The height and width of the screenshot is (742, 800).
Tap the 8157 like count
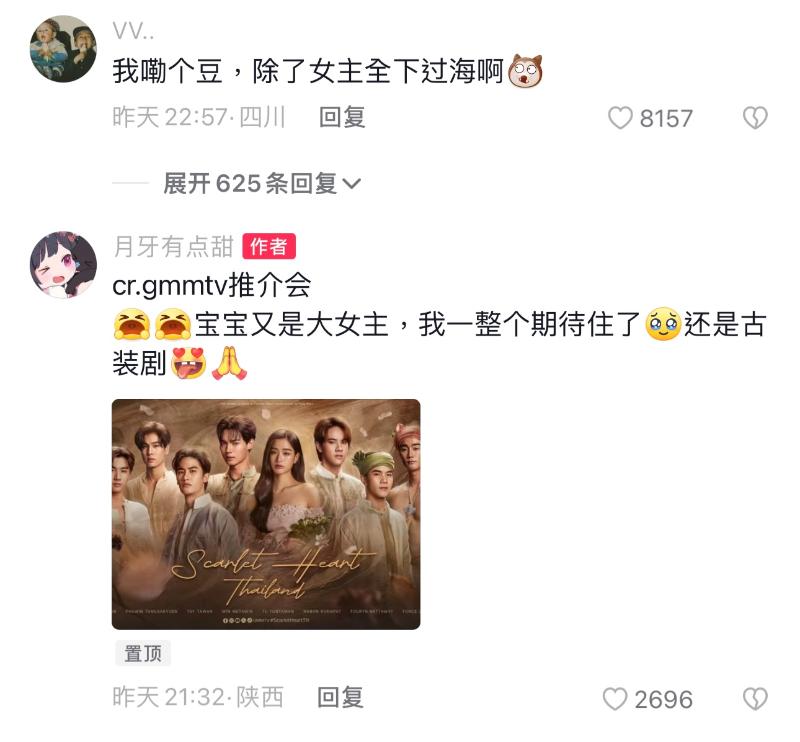[x=666, y=118]
